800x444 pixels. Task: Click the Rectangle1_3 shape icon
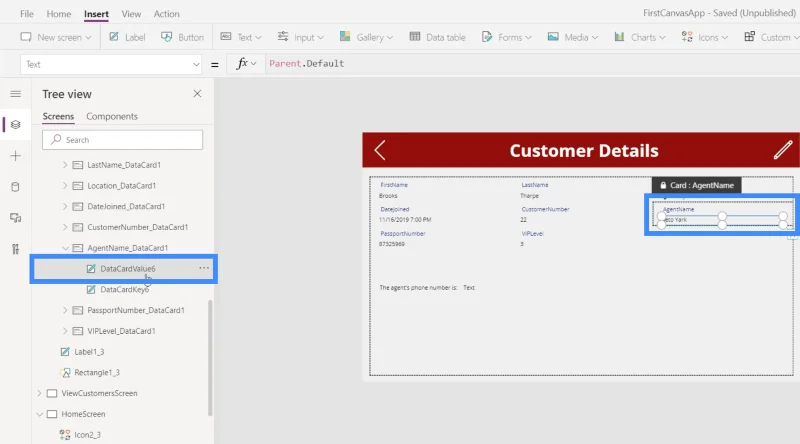pyautogui.click(x=65, y=373)
